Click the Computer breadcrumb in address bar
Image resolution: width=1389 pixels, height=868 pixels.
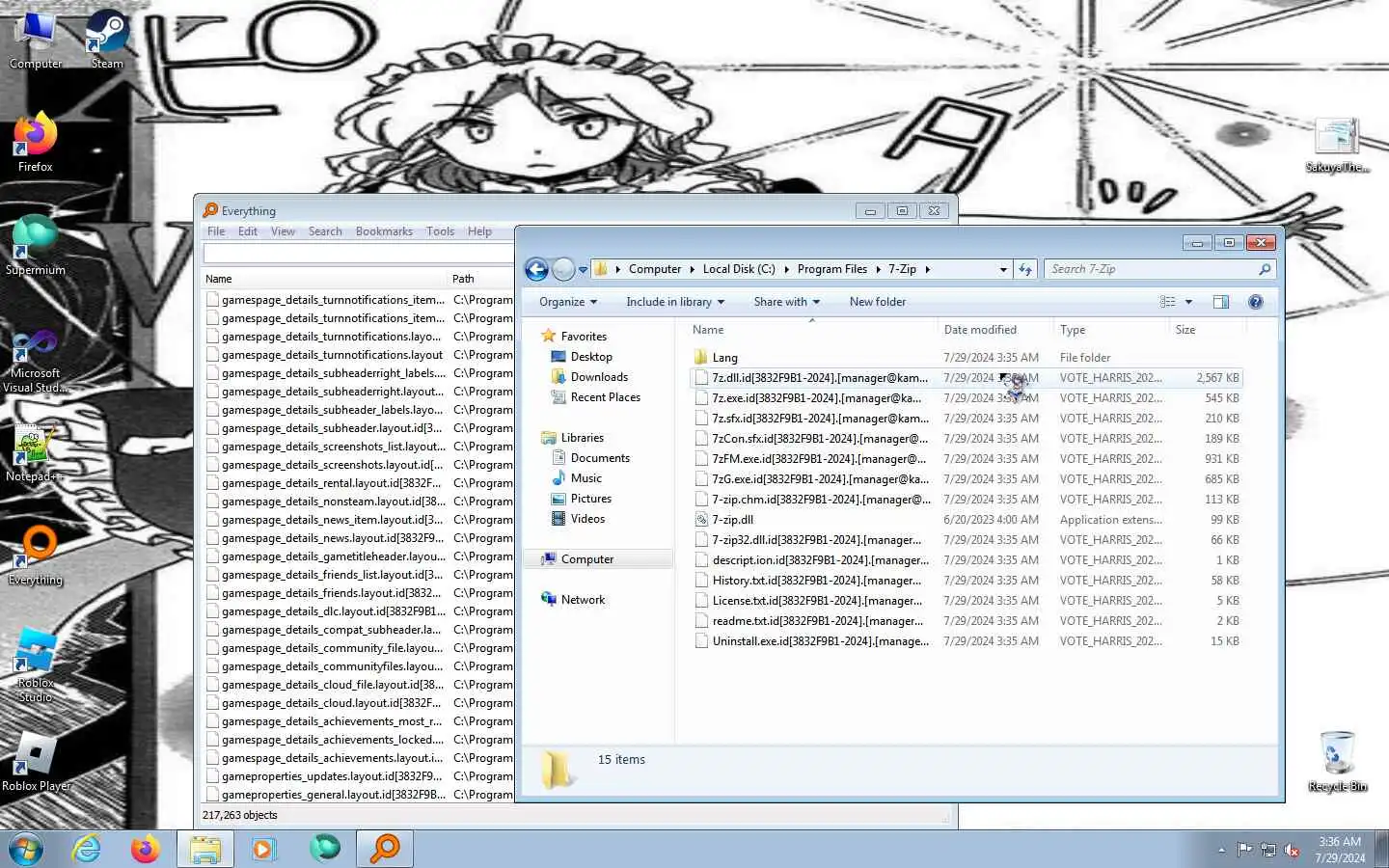655,269
